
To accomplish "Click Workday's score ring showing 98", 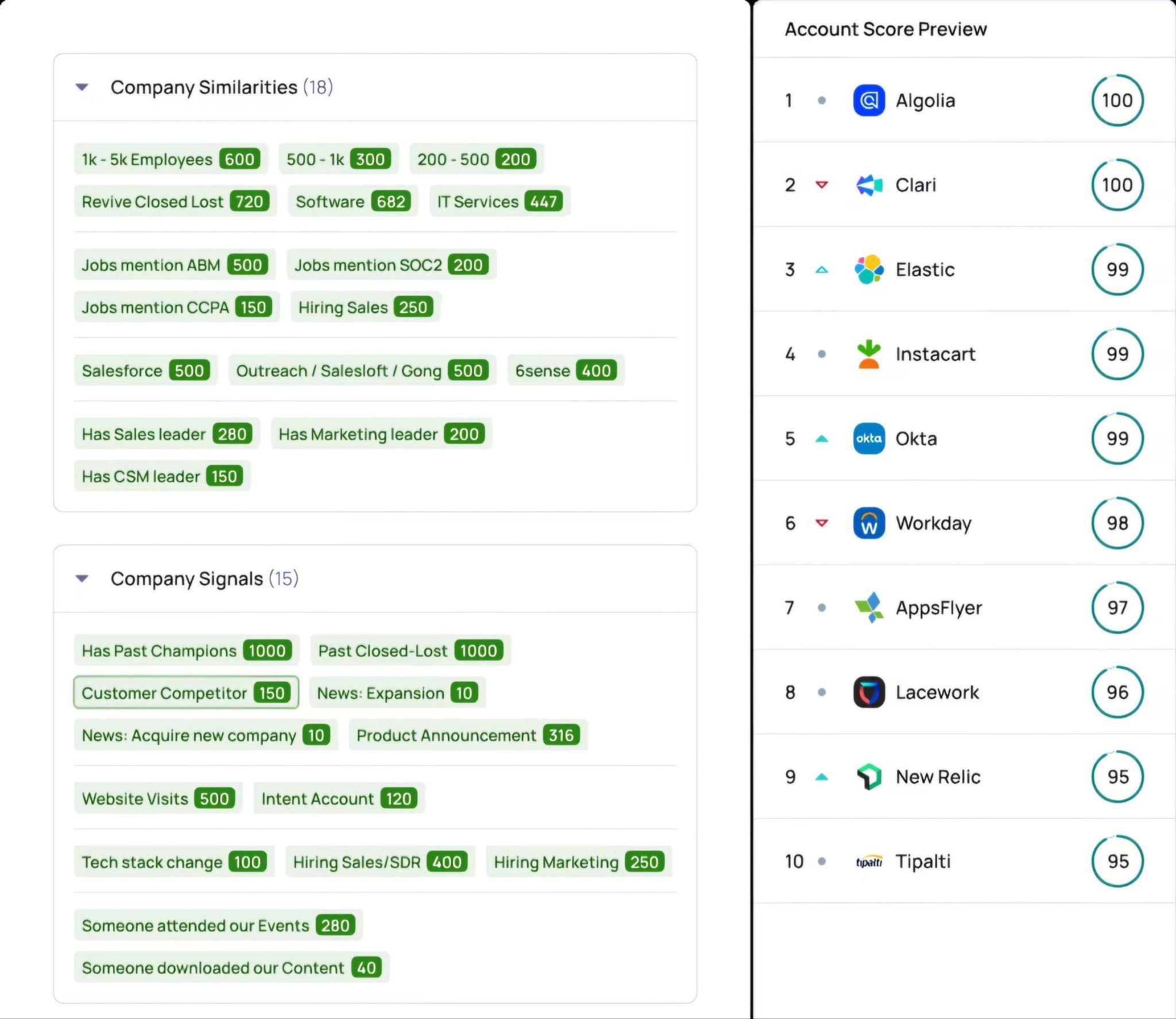I will [1117, 523].
